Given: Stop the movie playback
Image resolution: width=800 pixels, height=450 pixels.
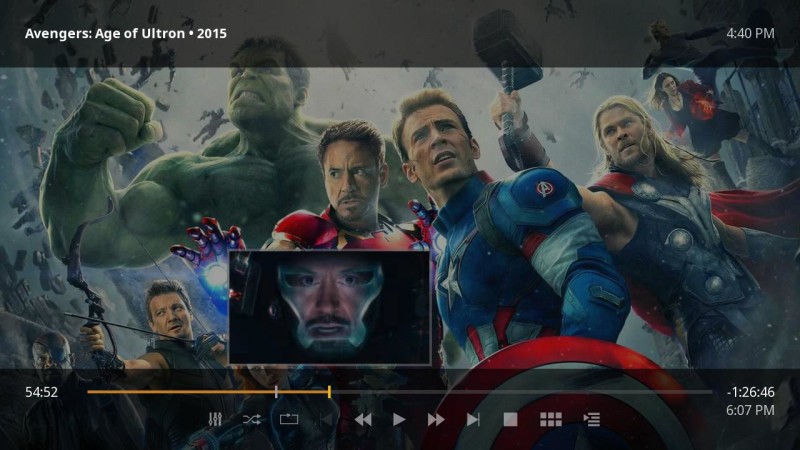Looking at the screenshot, I should (510, 420).
